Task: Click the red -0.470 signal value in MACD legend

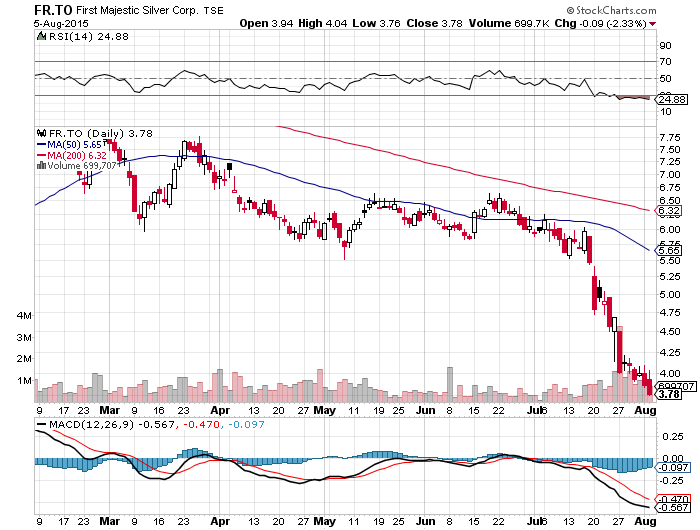Action: coord(201,425)
